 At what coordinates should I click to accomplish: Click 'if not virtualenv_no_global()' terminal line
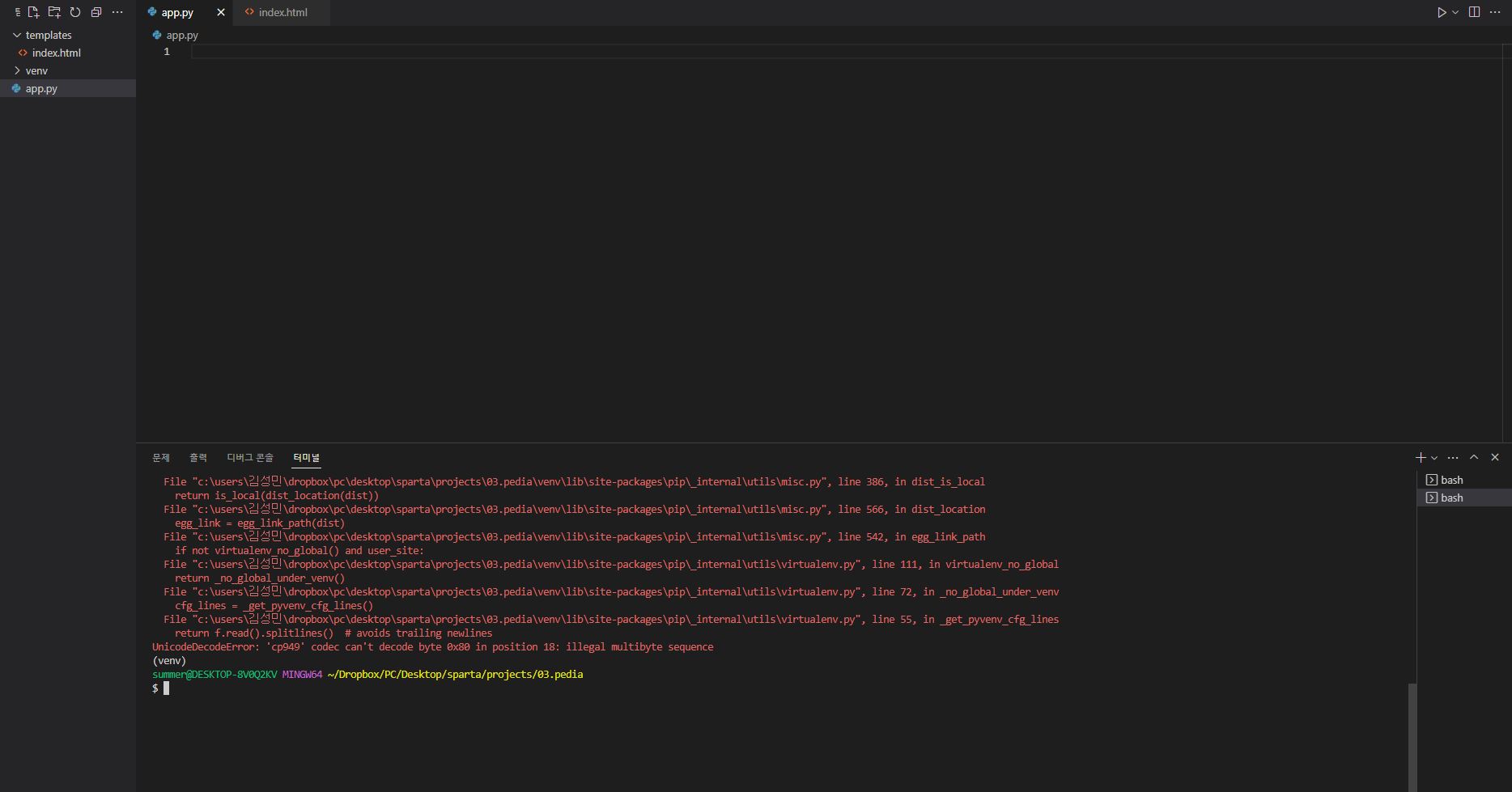point(299,550)
